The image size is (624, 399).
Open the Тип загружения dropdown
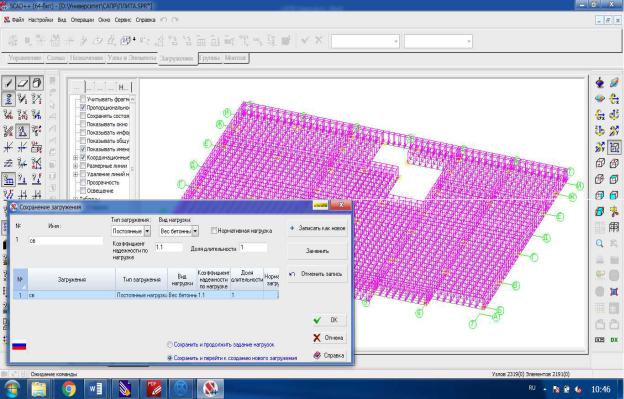click(x=147, y=231)
